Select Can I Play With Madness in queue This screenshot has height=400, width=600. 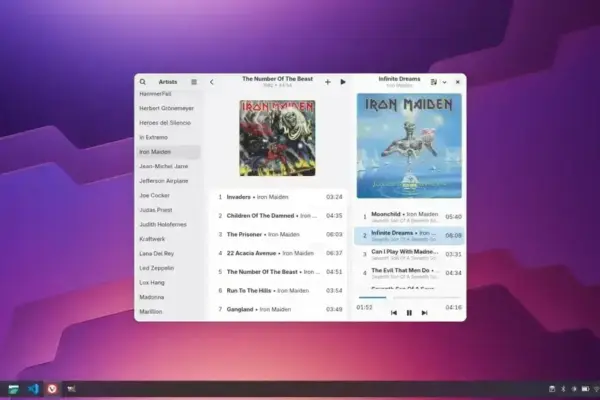coord(409,255)
